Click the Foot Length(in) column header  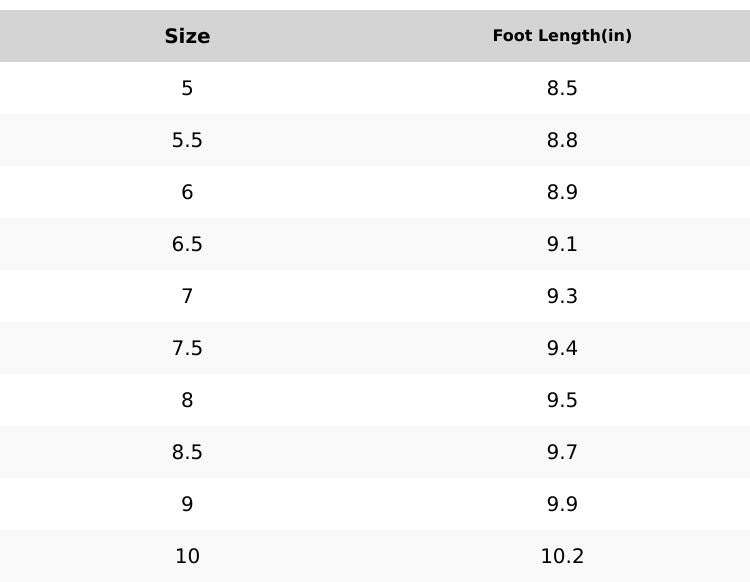(562, 36)
